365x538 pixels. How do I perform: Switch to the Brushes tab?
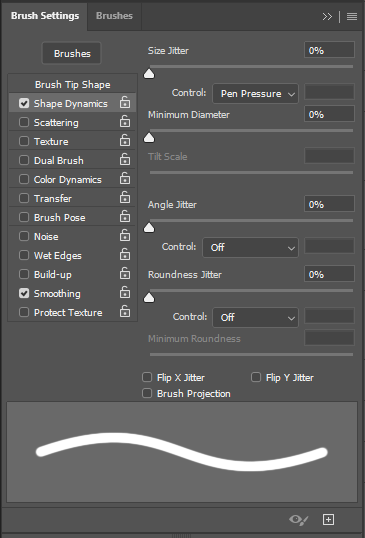point(114,16)
